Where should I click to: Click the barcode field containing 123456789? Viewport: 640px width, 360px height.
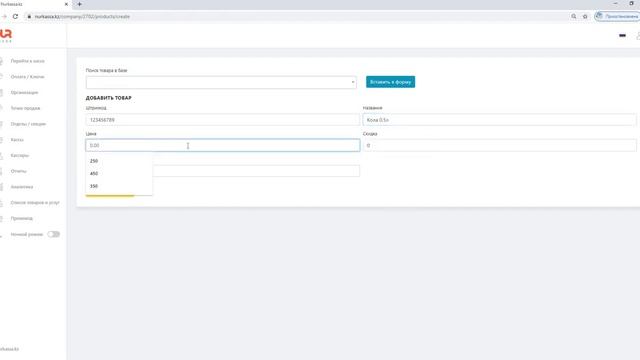pos(222,120)
